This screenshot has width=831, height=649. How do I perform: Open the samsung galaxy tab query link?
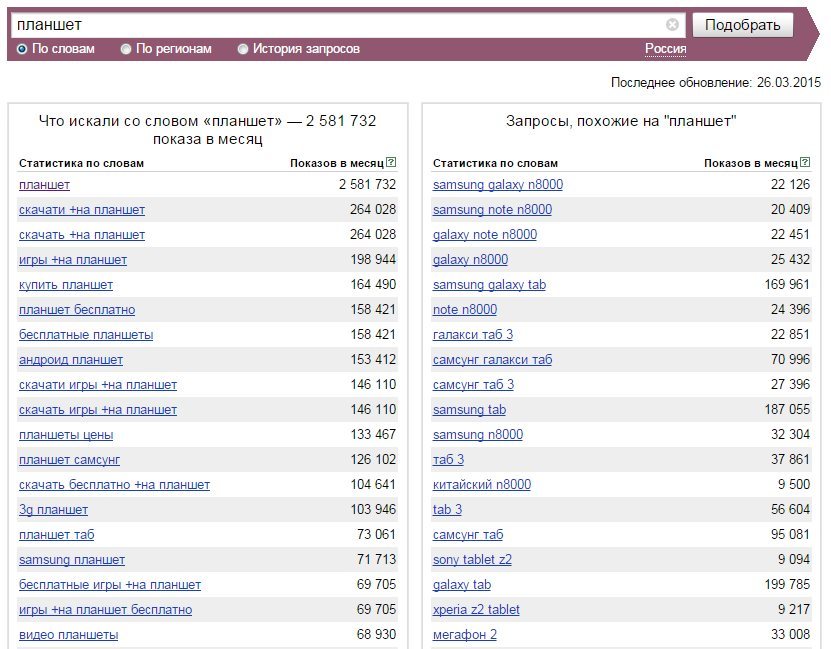[x=489, y=285]
